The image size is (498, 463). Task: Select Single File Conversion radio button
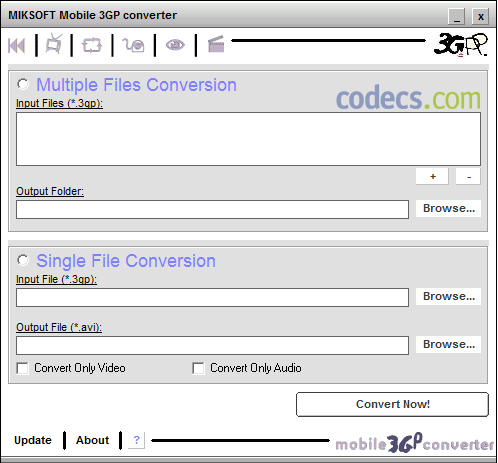pyautogui.click(x=23, y=260)
